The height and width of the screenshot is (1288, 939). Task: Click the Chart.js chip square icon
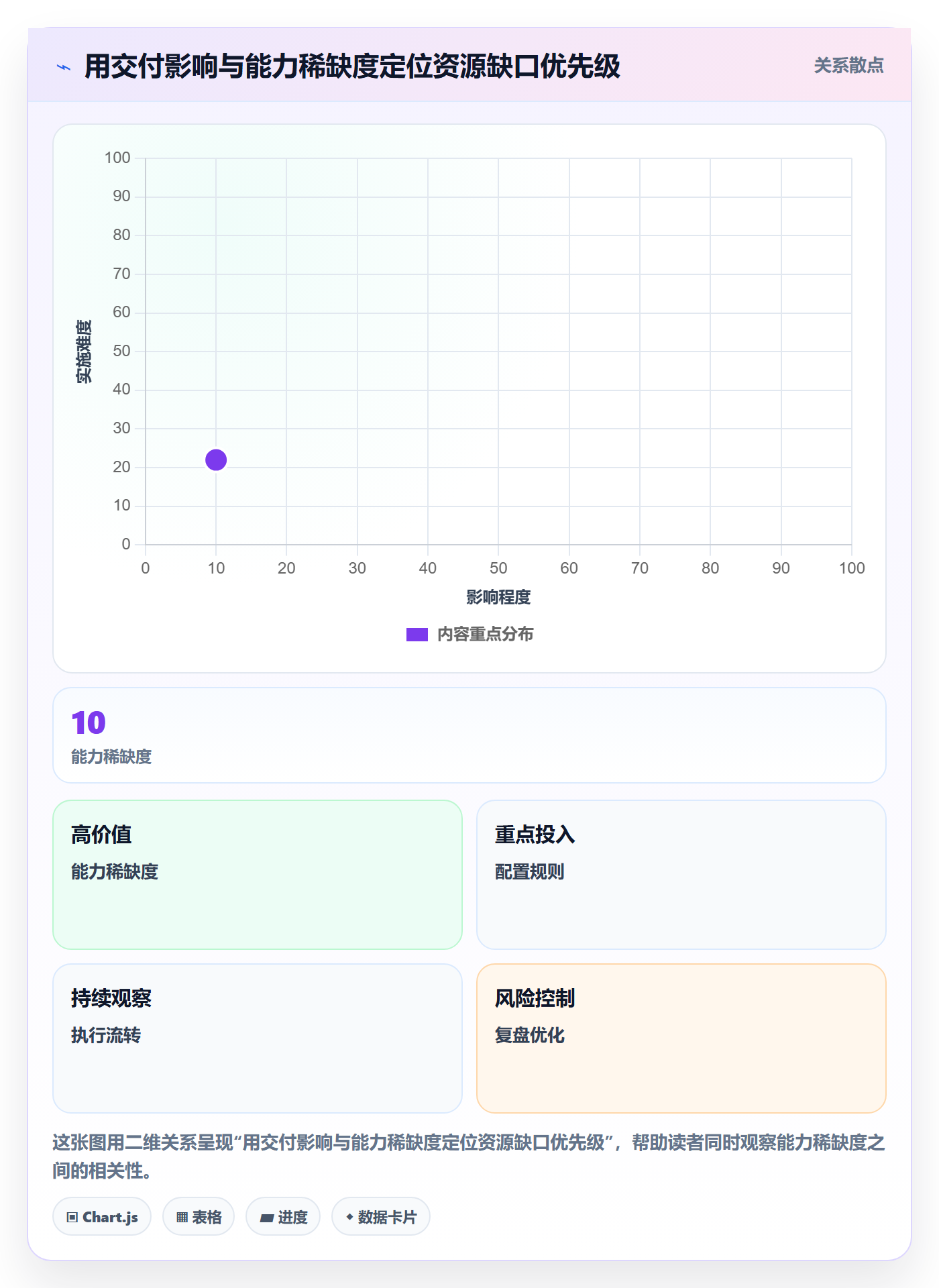[x=72, y=1218]
